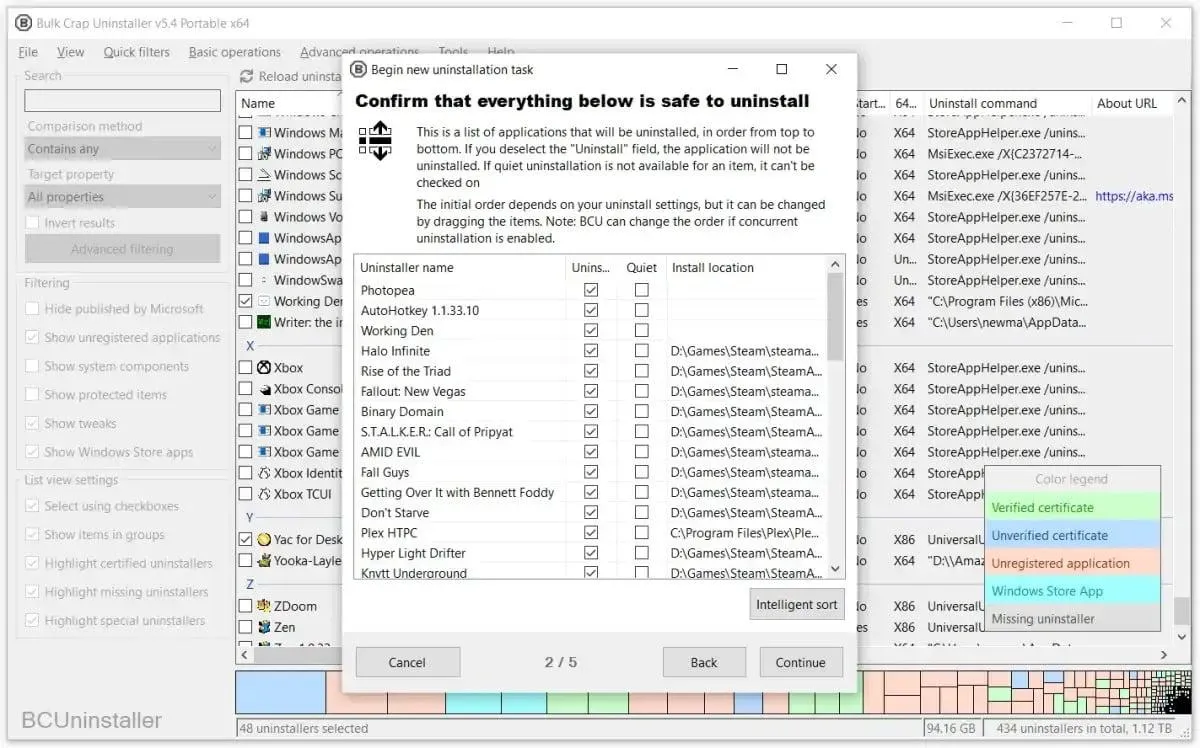Click the Xbox TCUI row icon
1200x748 pixels.
[264, 494]
